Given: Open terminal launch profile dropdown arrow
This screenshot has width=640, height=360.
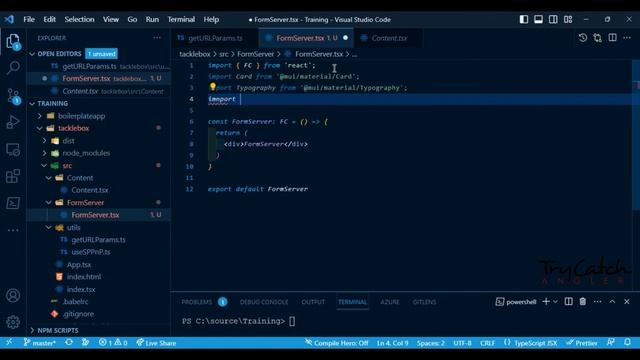Looking at the screenshot, I should point(555,302).
